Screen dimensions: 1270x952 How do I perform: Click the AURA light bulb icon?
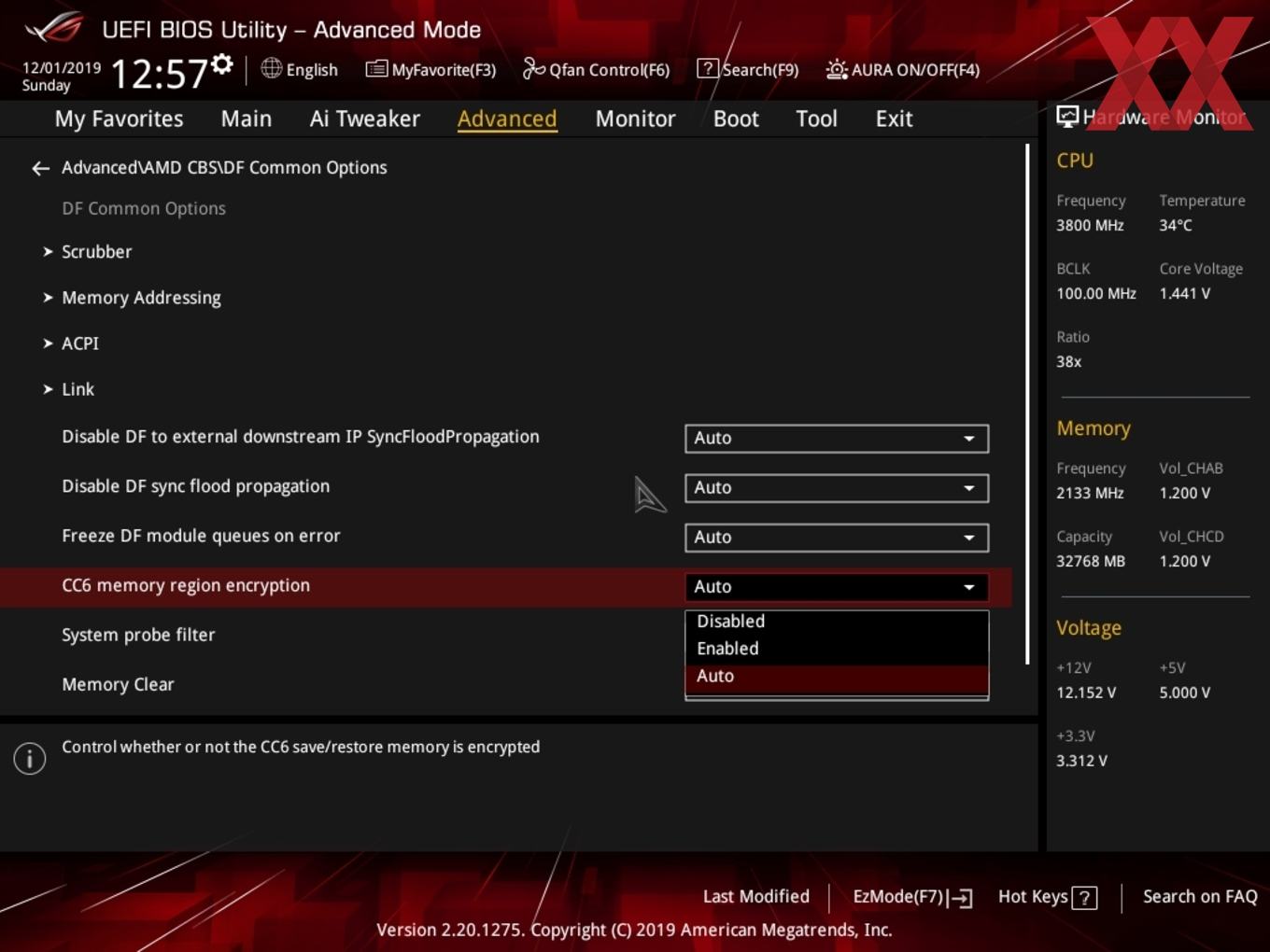tap(837, 69)
